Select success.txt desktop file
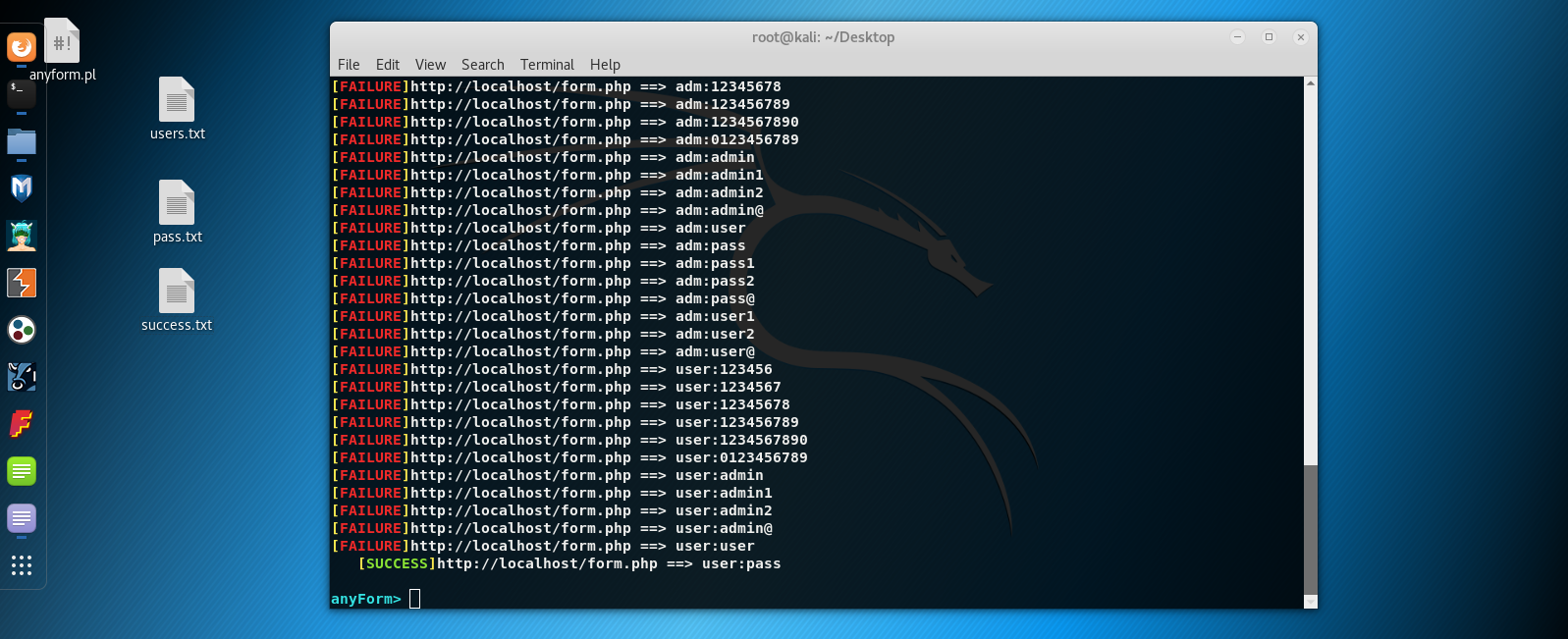1568x639 pixels. coord(177,300)
